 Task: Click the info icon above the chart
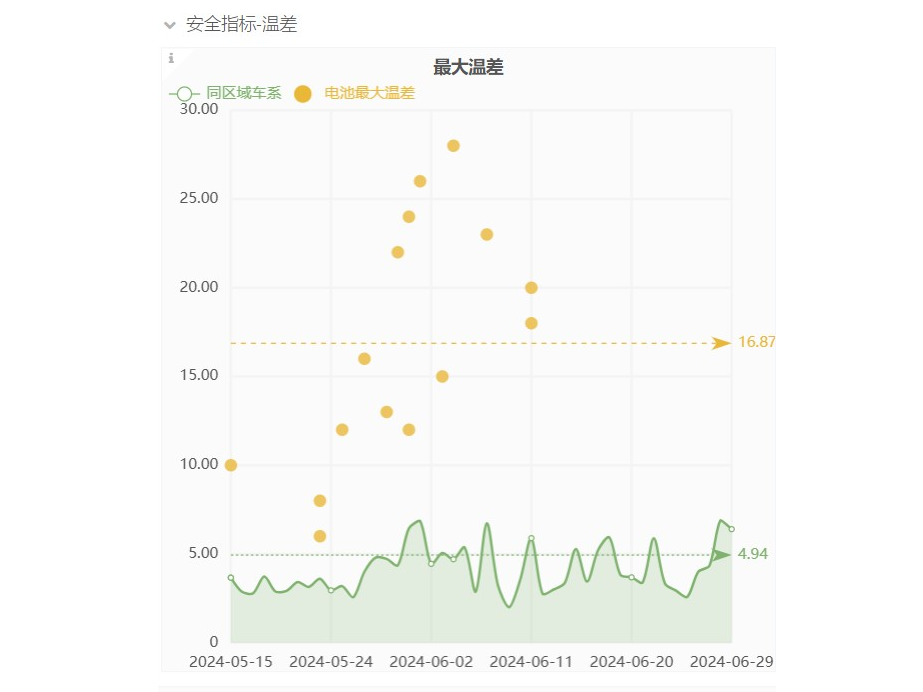[x=171, y=58]
